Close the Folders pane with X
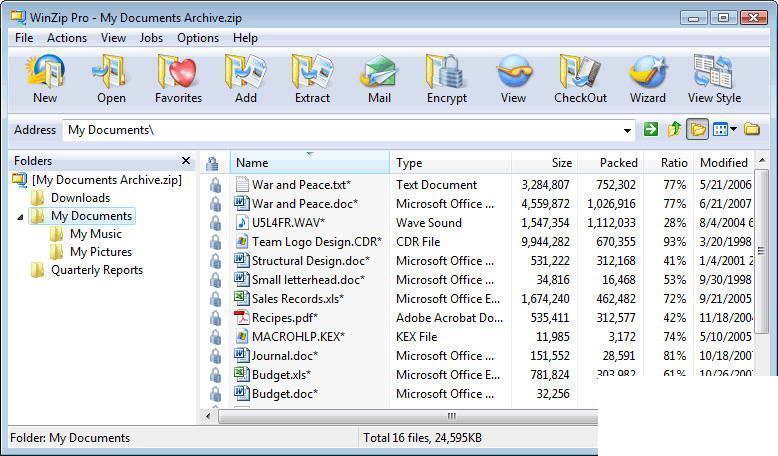The image size is (778, 456). (x=186, y=160)
